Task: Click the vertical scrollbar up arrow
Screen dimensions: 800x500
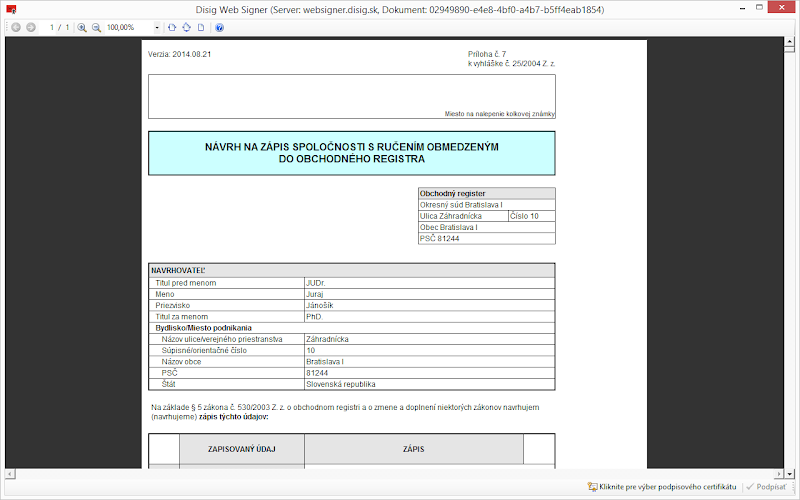Action: (x=789, y=41)
